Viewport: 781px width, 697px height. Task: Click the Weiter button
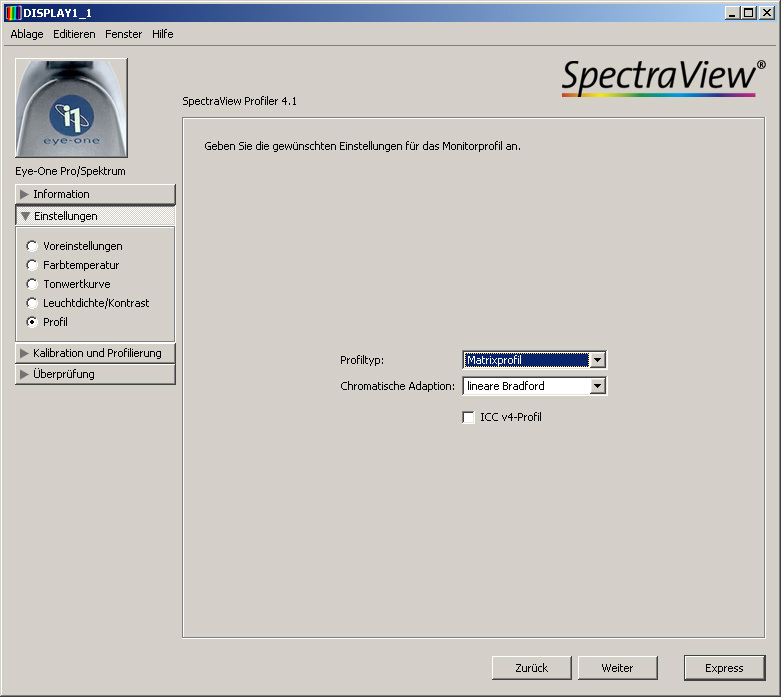point(617,668)
